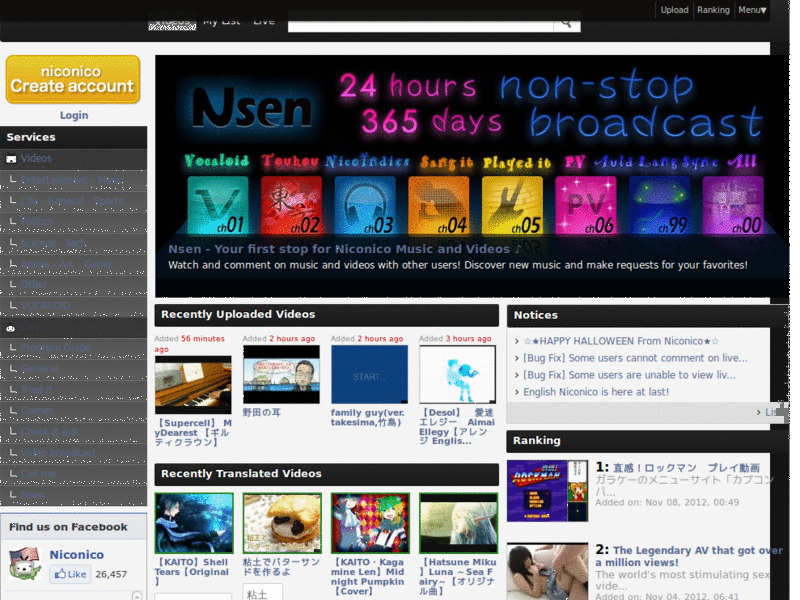
Task: Like Niconico on Facebook
Action: click(70, 574)
